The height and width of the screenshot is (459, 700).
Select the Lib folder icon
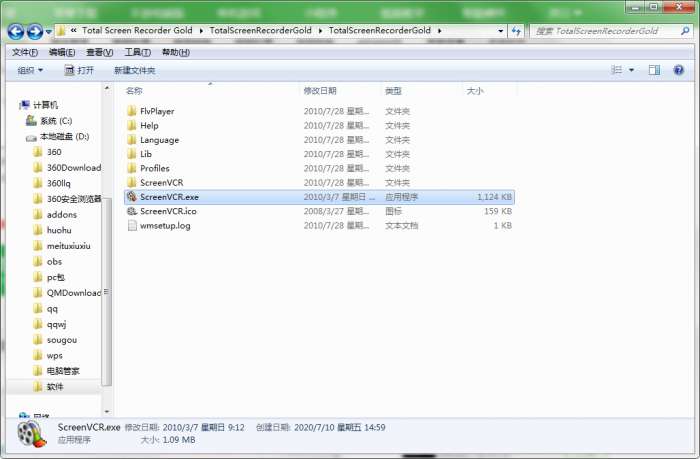[x=132, y=154]
